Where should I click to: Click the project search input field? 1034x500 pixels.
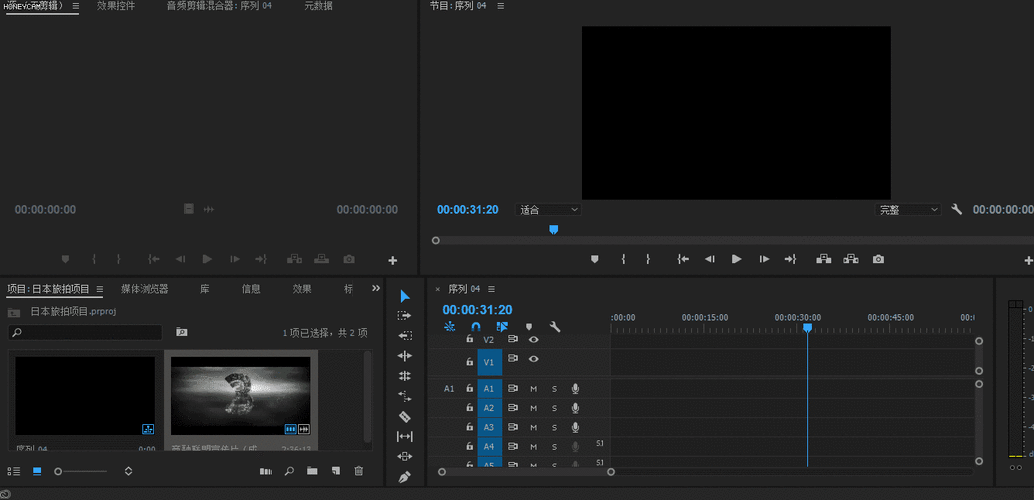(85, 332)
